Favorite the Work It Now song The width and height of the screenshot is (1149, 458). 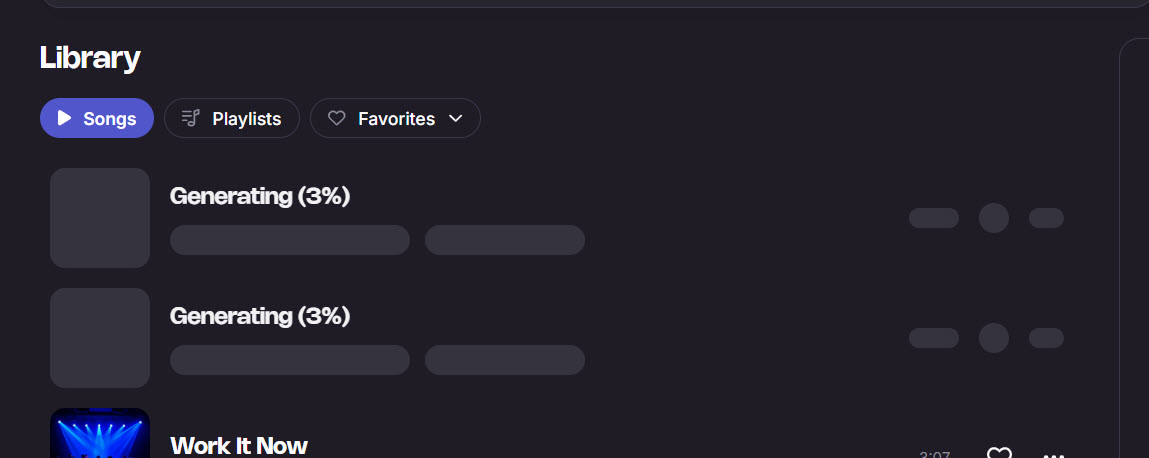[999, 453]
